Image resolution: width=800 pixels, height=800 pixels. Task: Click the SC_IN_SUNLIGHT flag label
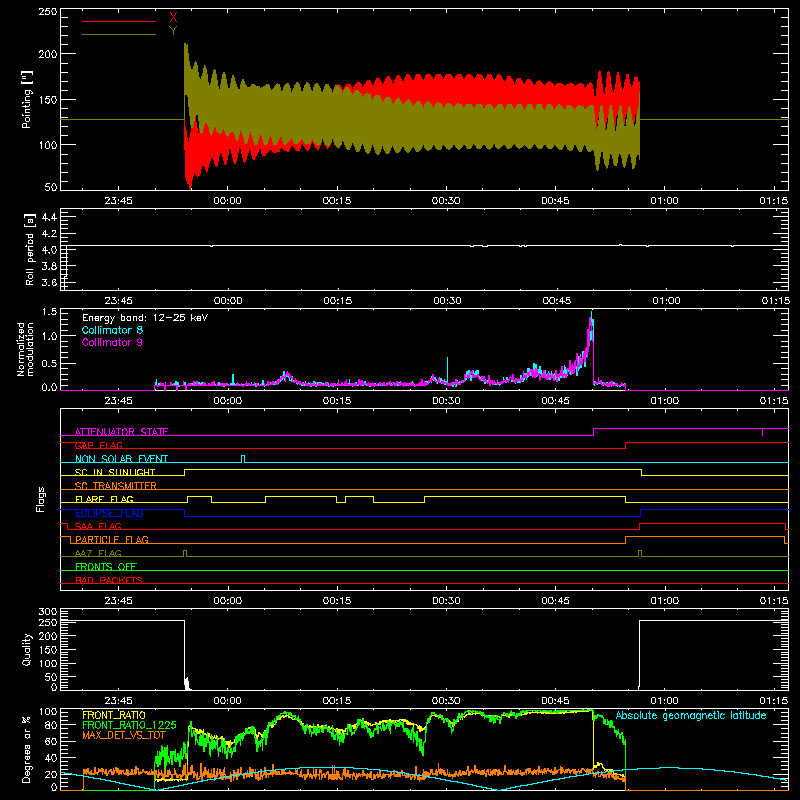[115, 472]
